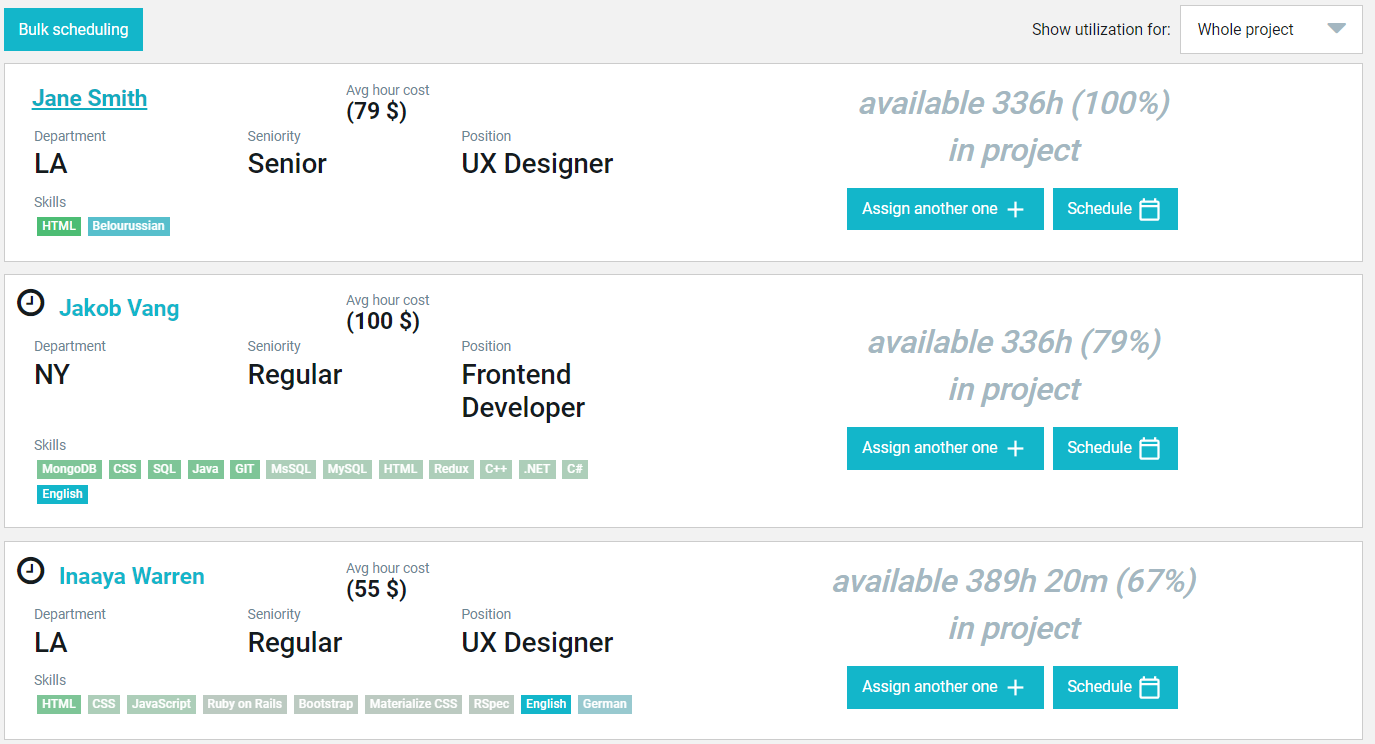The height and width of the screenshot is (744, 1375).
Task: Click the Bulk scheduling button
Action: coord(73,30)
